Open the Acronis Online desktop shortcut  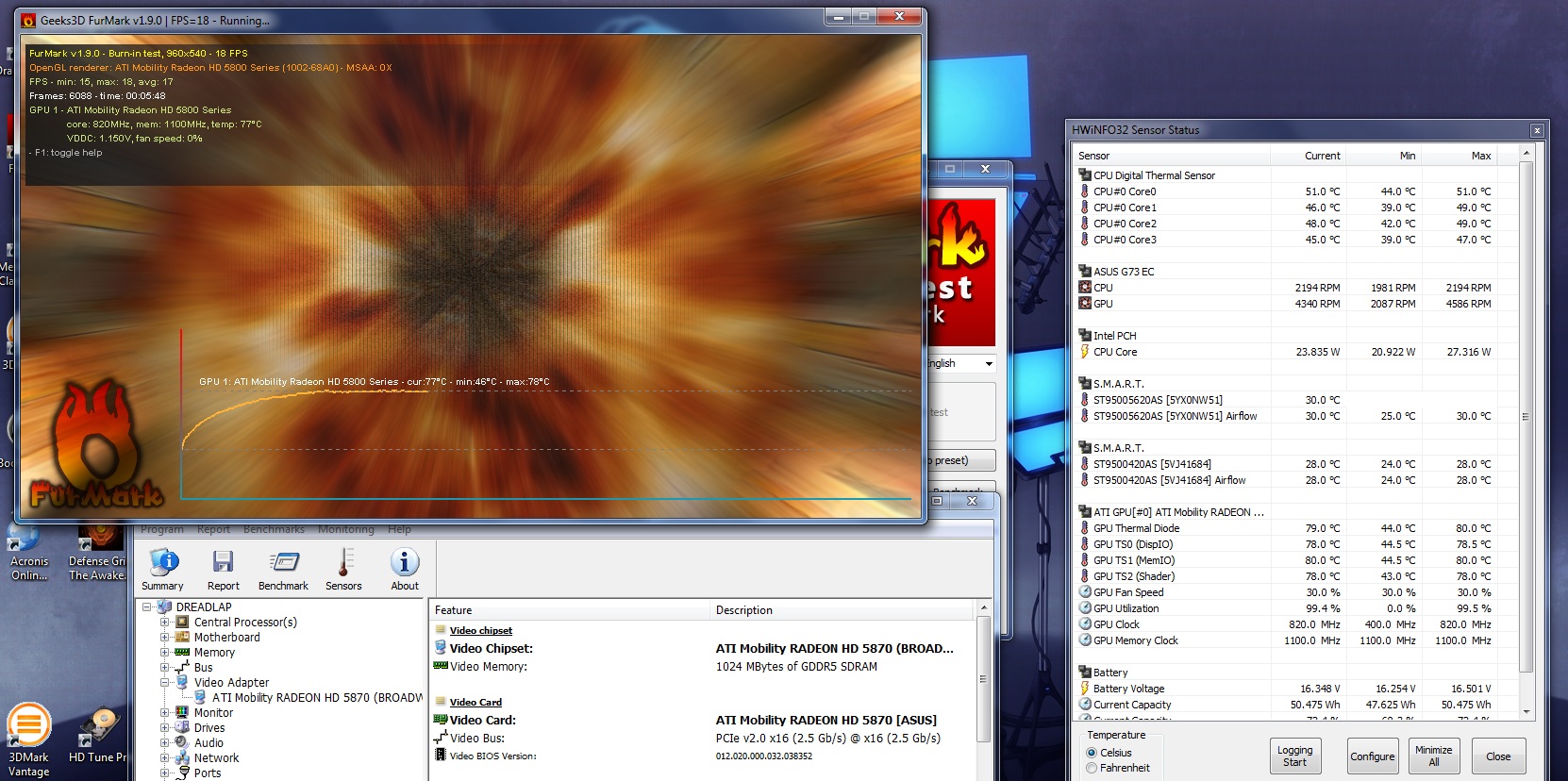[28, 553]
